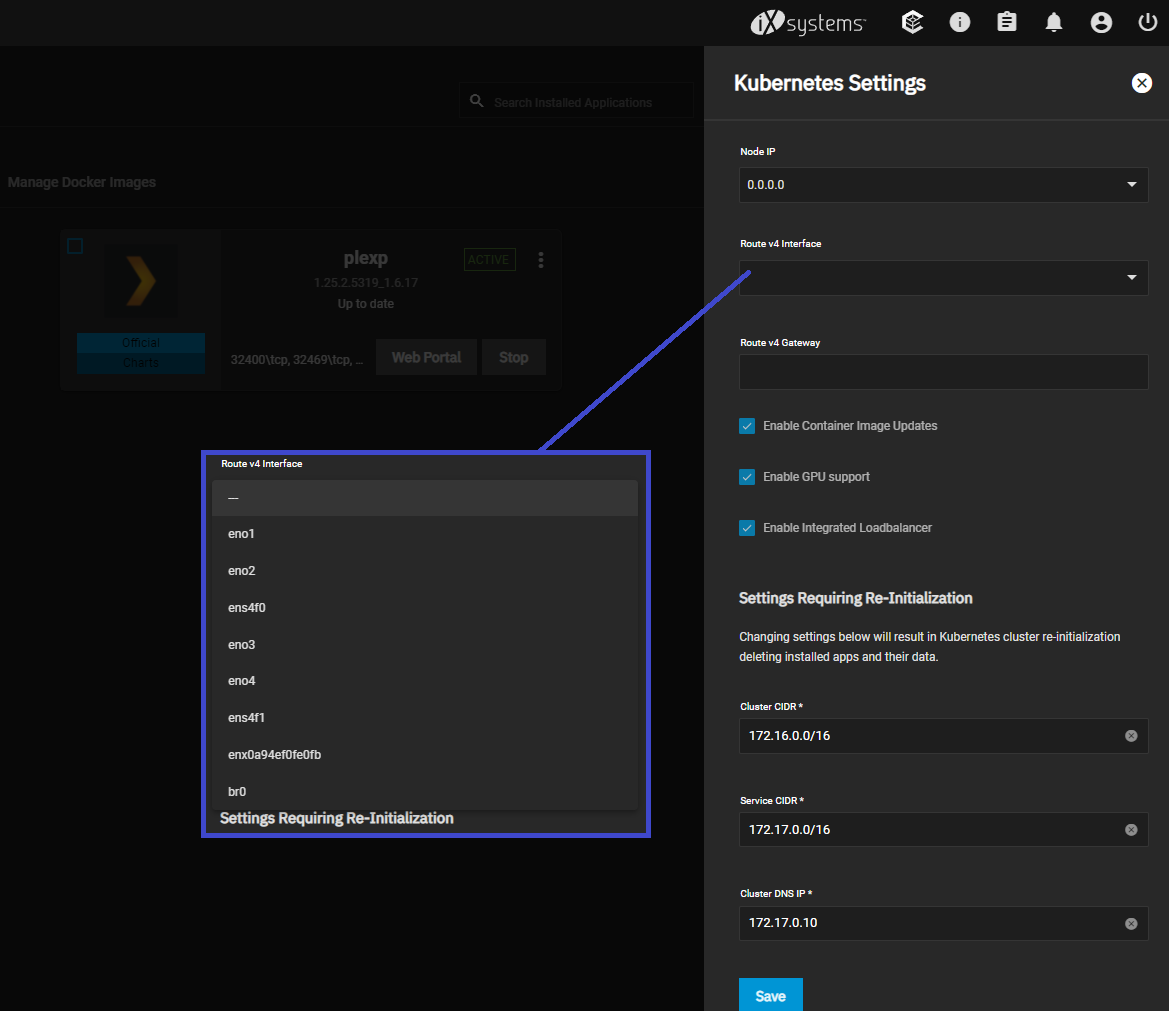This screenshot has width=1169, height=1012.
Task: Toggle Enable Container Image Updates checkbox
Action: pyautogui.click(x=746, y=426)
